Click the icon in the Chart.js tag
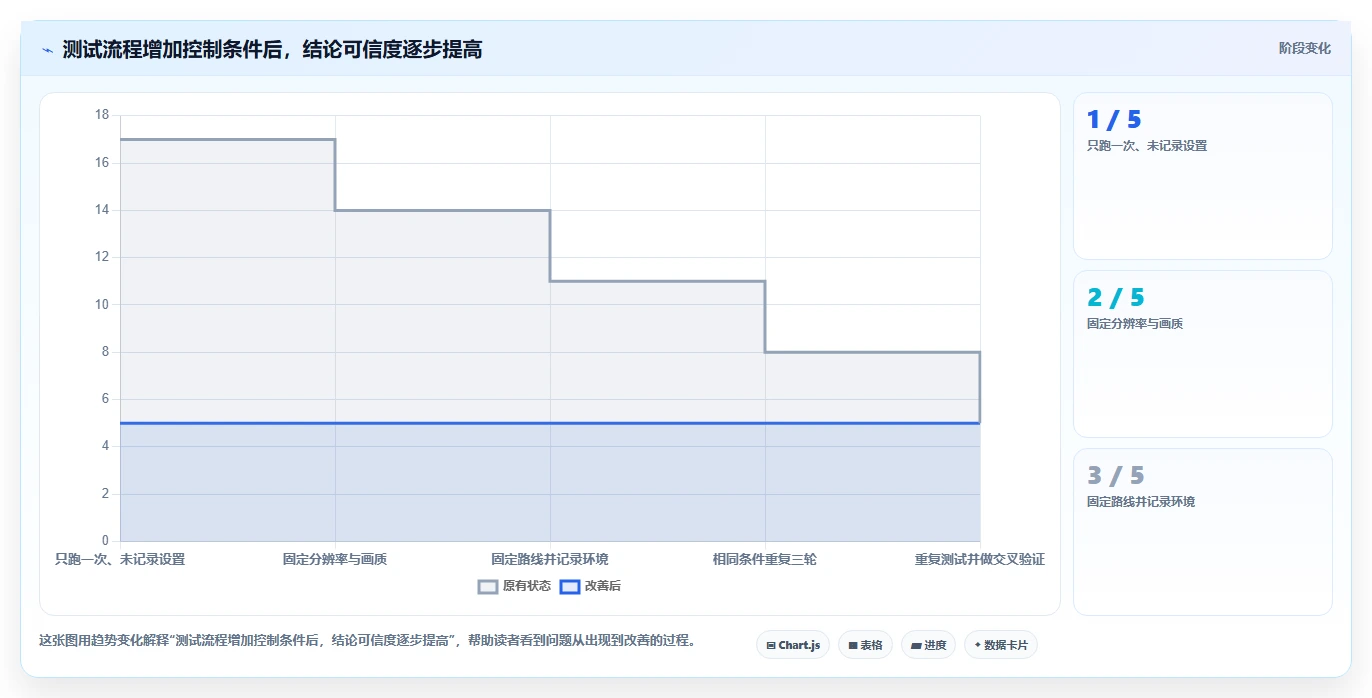The height and width of the screenshot is (698, 1372). click(x=771, y=646)
